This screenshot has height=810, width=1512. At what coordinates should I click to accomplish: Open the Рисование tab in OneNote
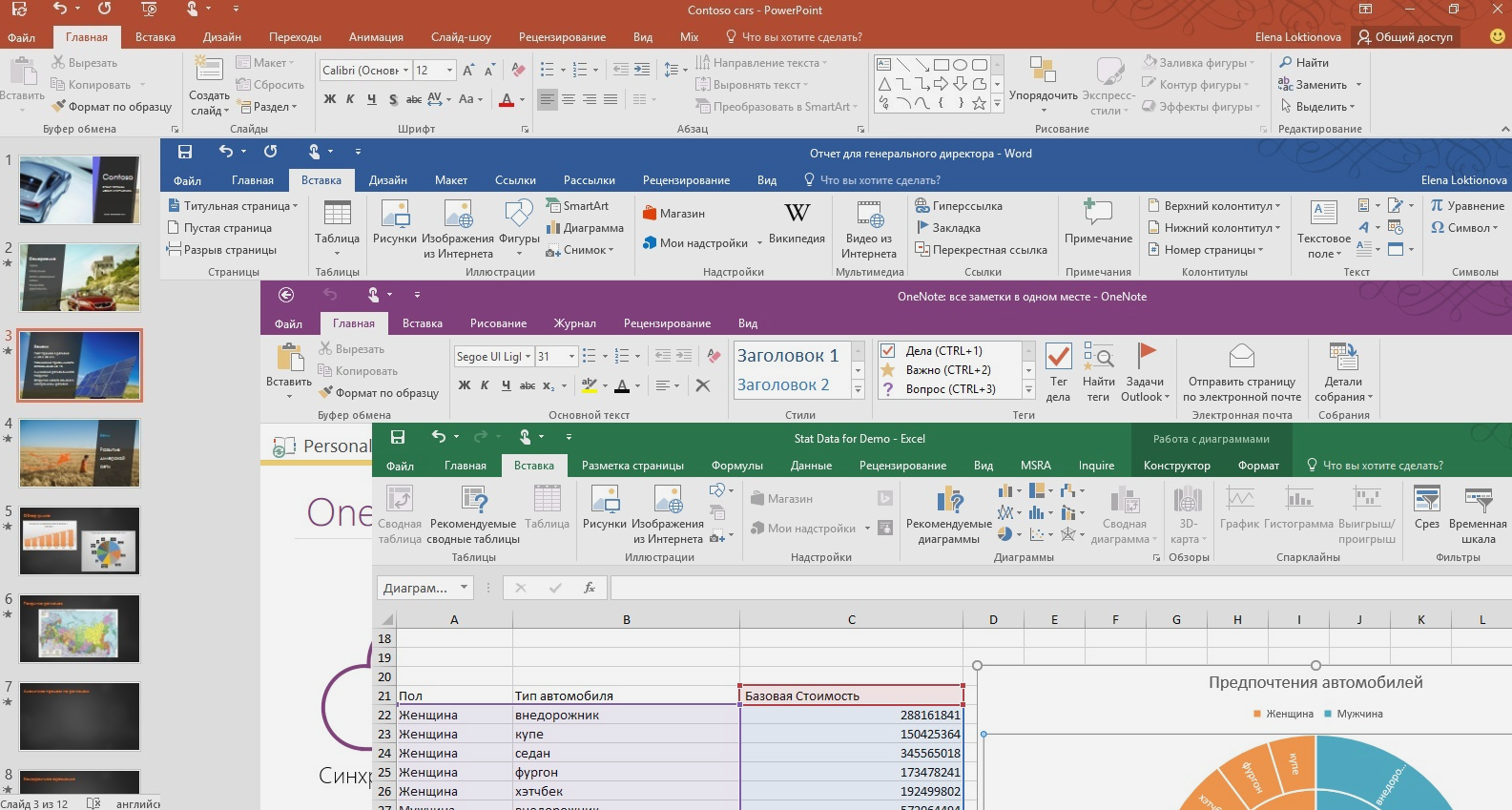pyautogui.click(x=498, y=323)
